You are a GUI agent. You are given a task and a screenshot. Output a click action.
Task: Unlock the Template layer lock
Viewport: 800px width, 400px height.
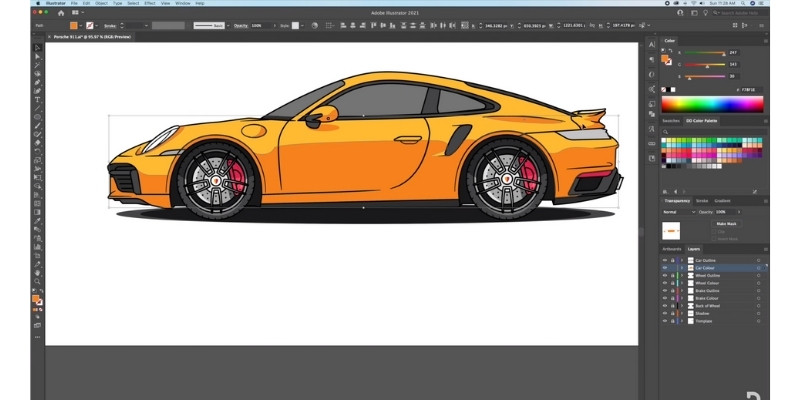click(672, 321)
